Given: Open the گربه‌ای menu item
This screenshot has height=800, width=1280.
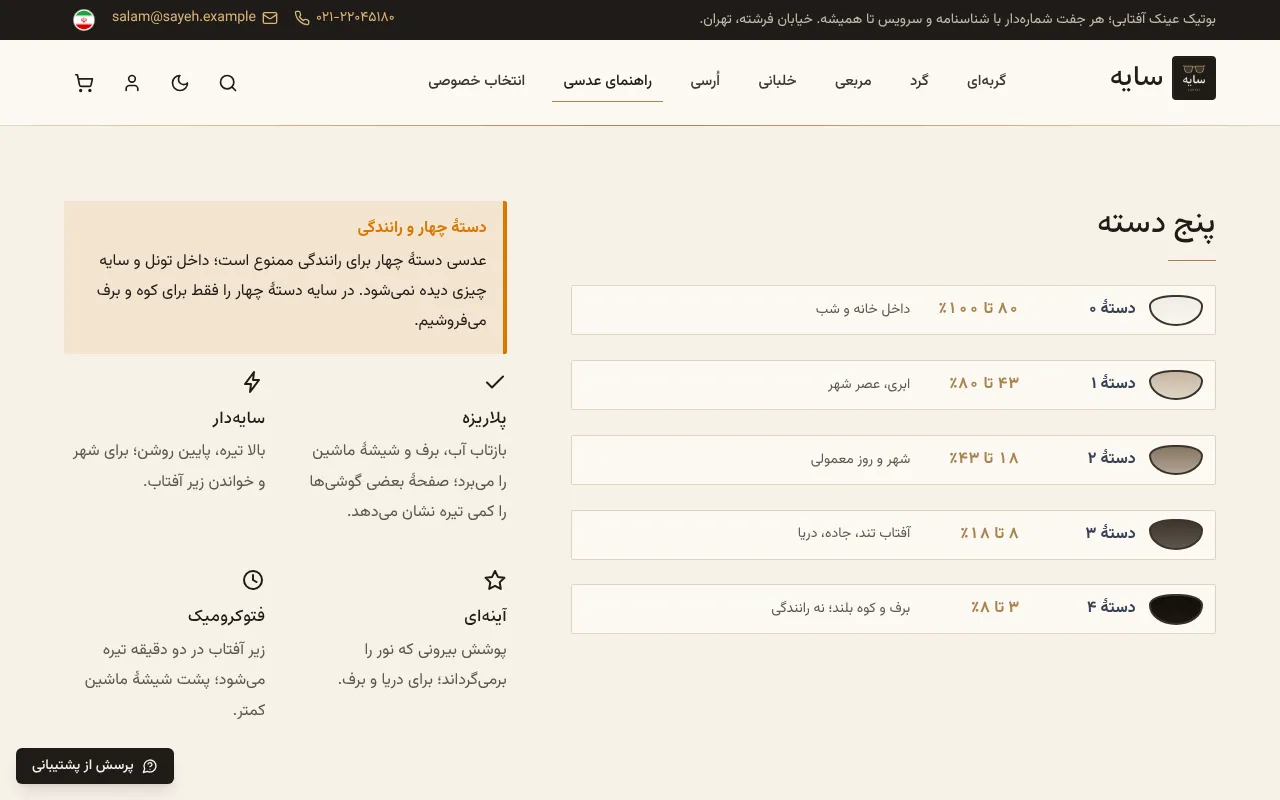Looking at the screenshot, I should (x=986, y=81).
